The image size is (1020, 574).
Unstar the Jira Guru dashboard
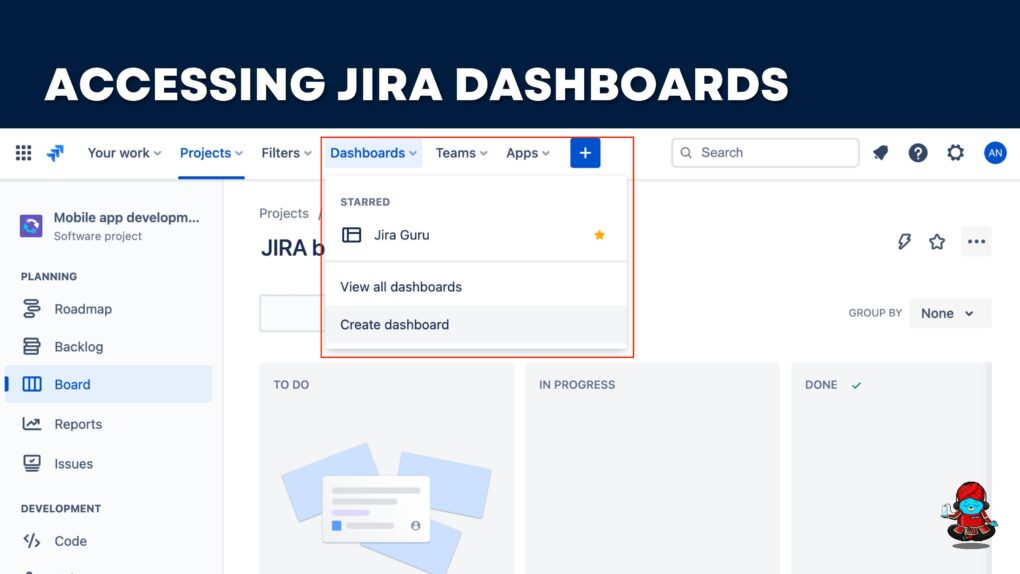click(x=599, y=235)
